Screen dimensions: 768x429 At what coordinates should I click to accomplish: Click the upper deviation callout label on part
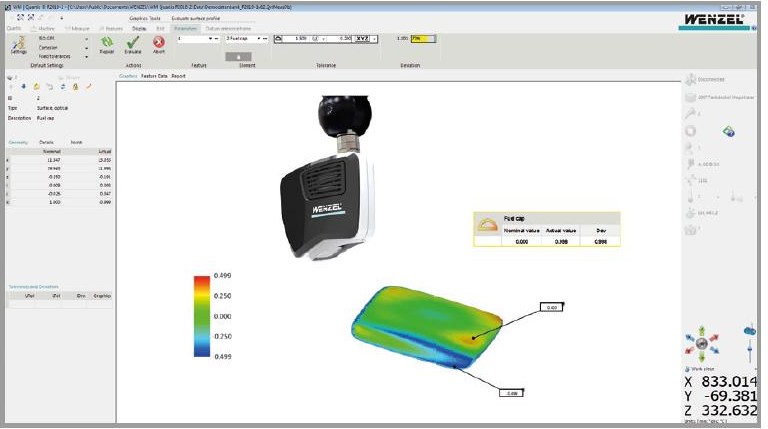[552, 307]
